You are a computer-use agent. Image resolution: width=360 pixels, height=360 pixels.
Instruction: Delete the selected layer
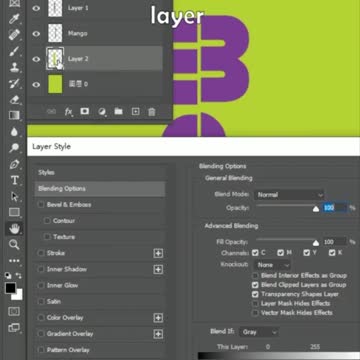coord(152,112)
